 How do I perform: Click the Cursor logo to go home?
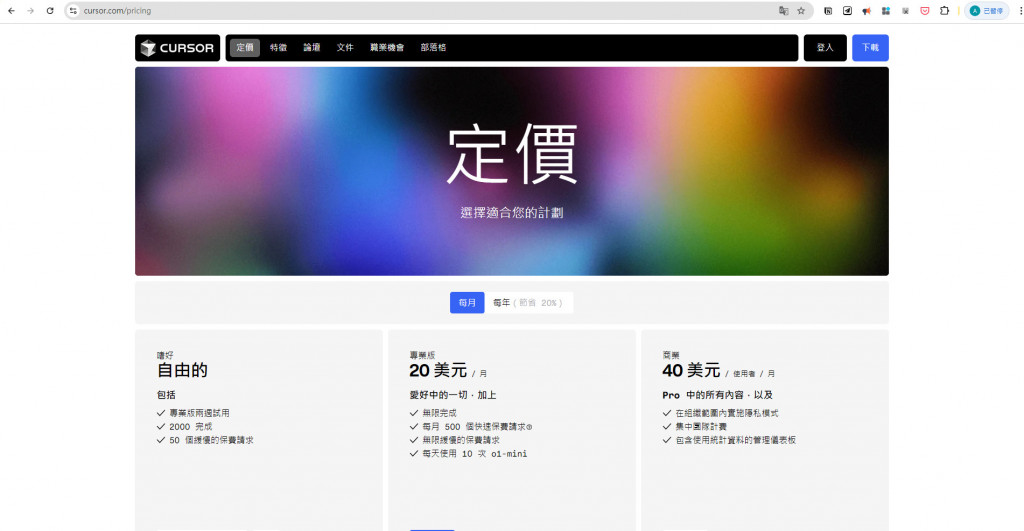click(178, 48)
